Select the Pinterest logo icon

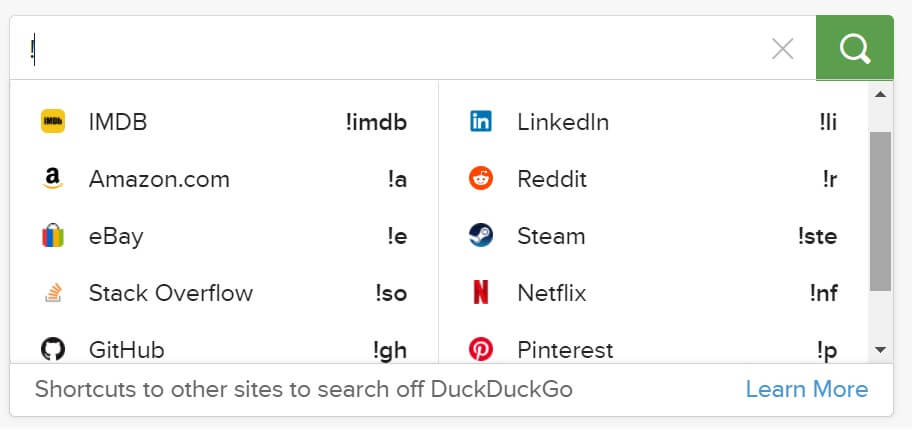coord(481,349)
